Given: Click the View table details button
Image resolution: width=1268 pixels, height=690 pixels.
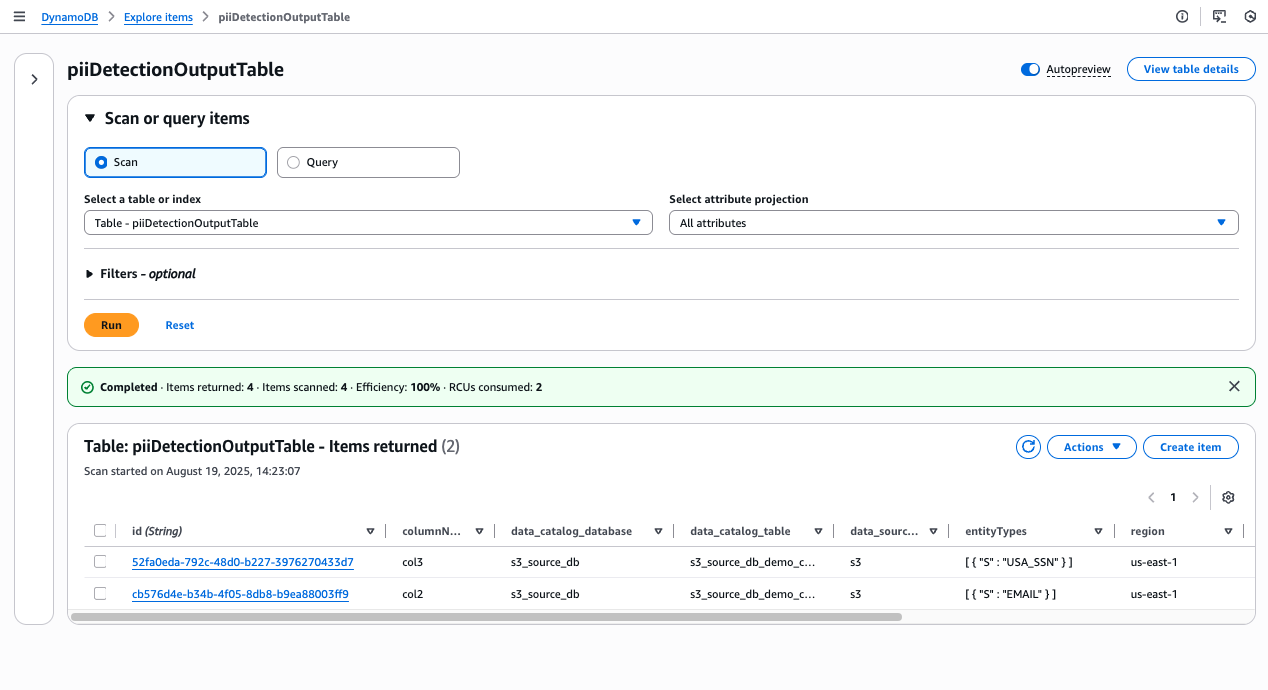Looking at the screenshot, I should 1191,69.
